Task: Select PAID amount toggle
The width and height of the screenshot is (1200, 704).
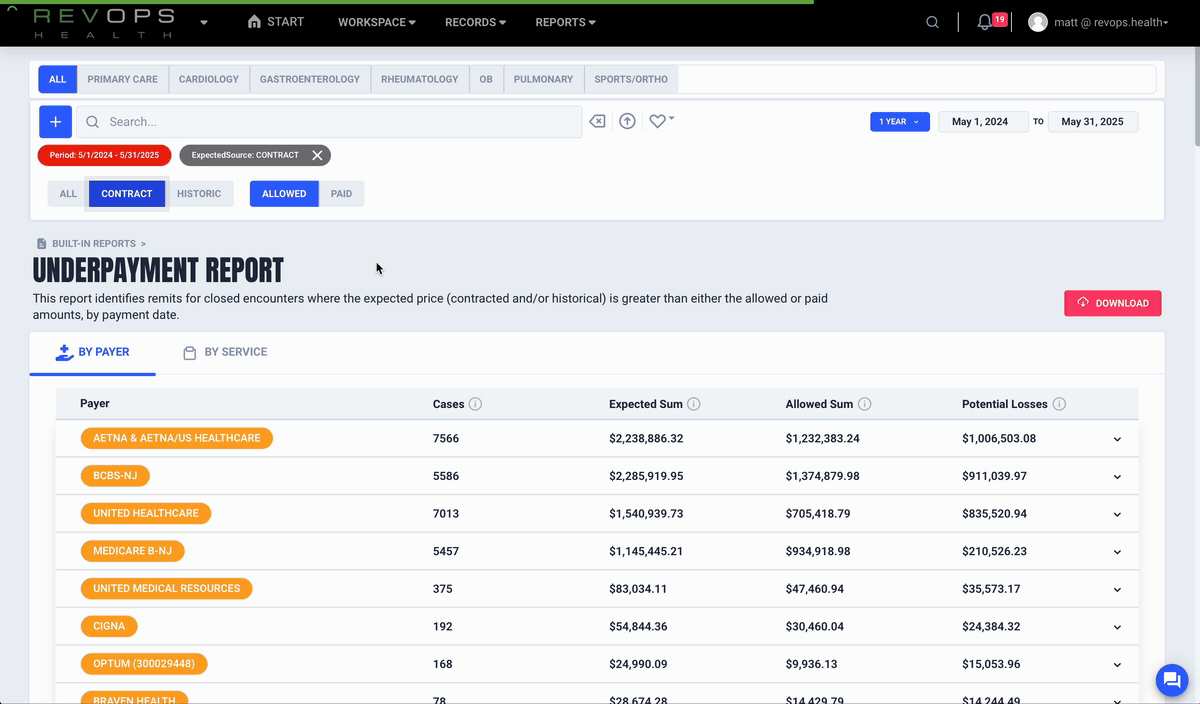Action: (341, 194)
